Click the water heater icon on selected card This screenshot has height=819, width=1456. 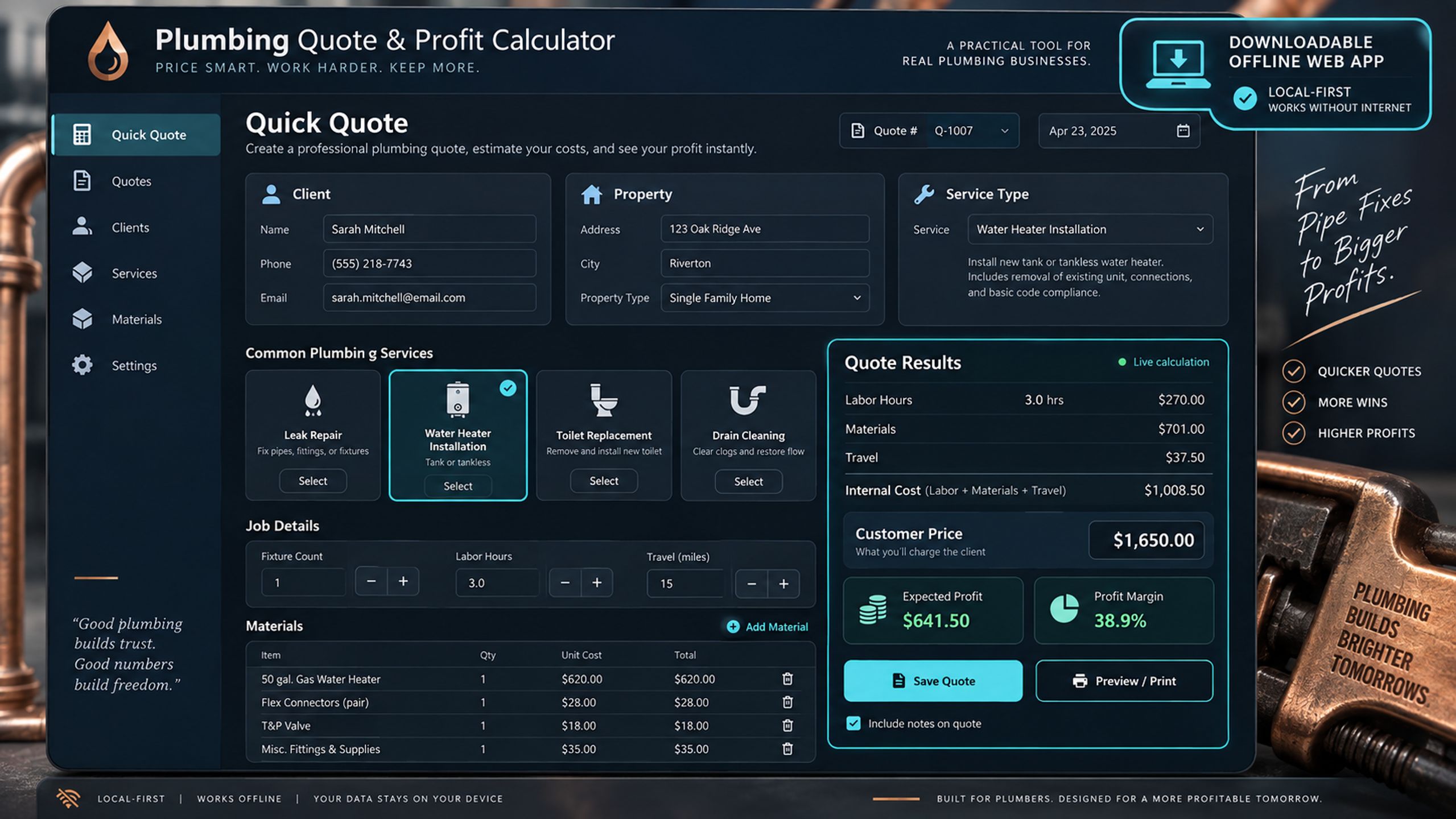click(457, 399)
